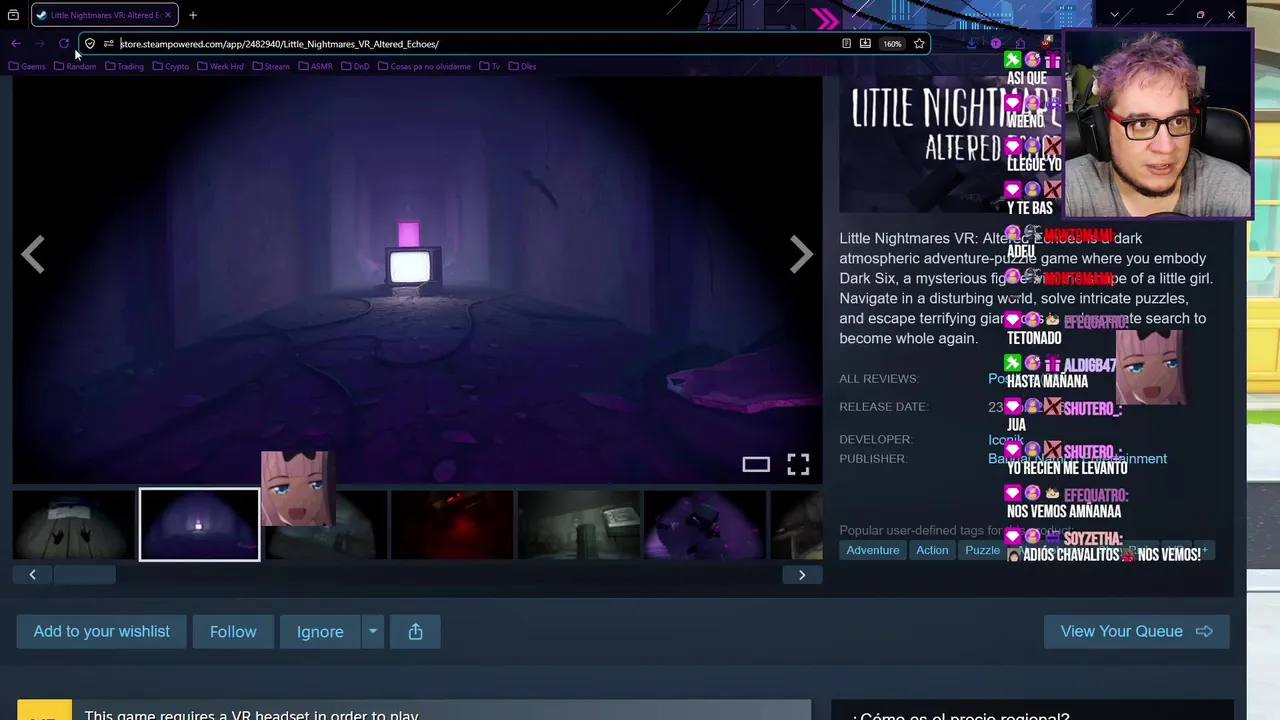Open the Bandai Namco Entertainment publisher link

1078,459
